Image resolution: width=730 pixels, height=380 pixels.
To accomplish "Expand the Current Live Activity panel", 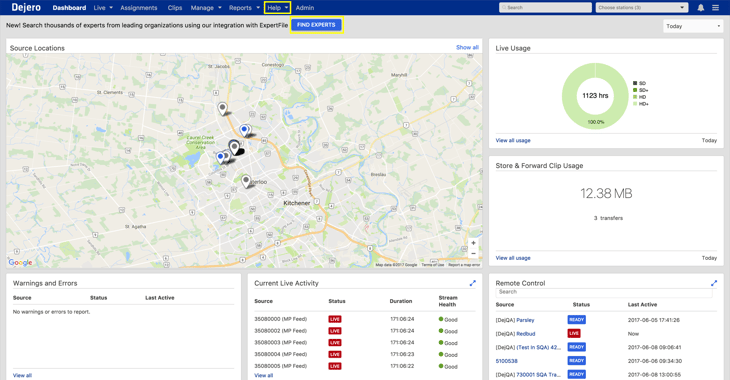I will click(473, 283).
